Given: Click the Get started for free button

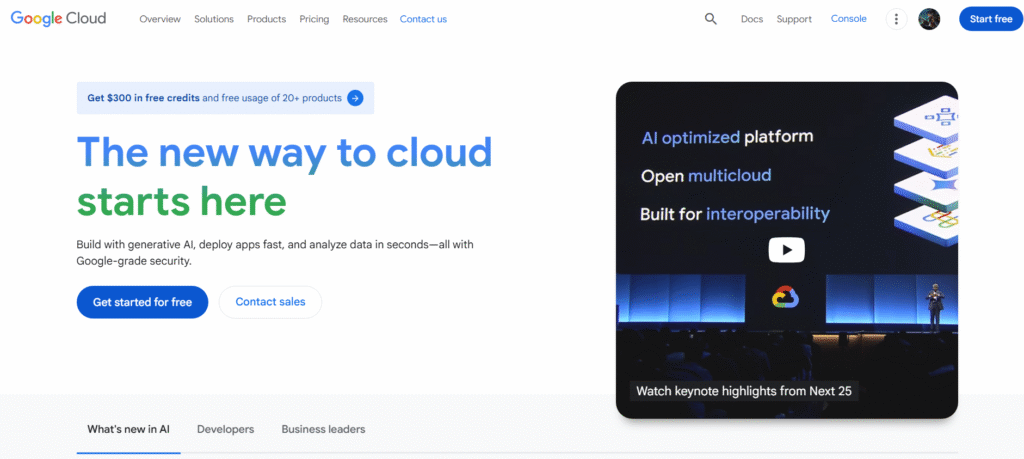Looking at the screenshot, I should pos(142,302).
